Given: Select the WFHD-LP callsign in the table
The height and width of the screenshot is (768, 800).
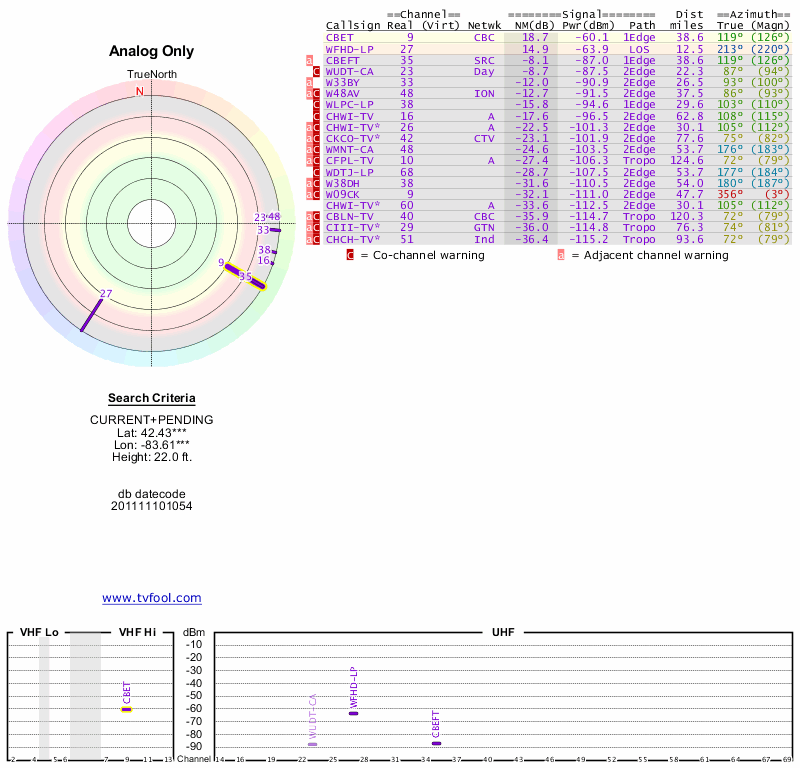Looking at the screenshot, I should tap(349, 48).
